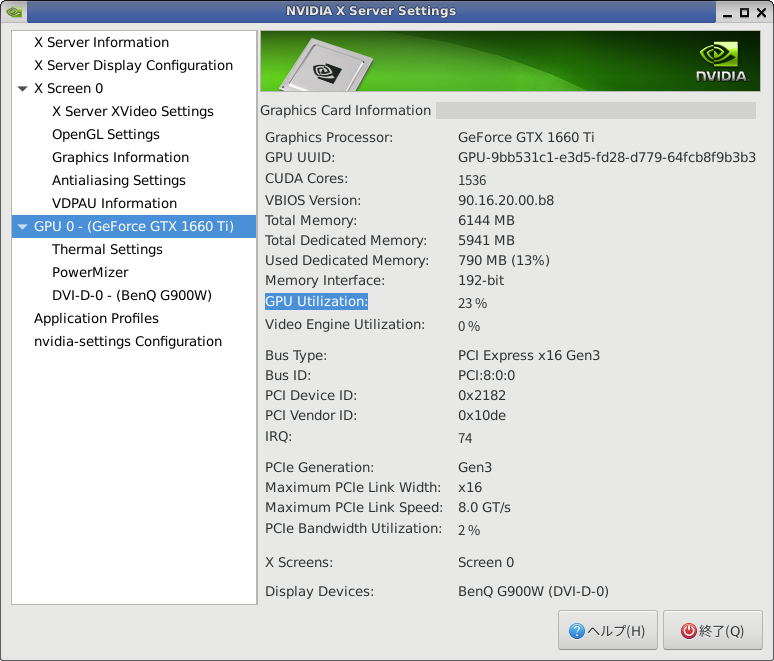Click the 終了(Q) quit button
This screenshot has height=661, width=774.
(x=713, y=630)
